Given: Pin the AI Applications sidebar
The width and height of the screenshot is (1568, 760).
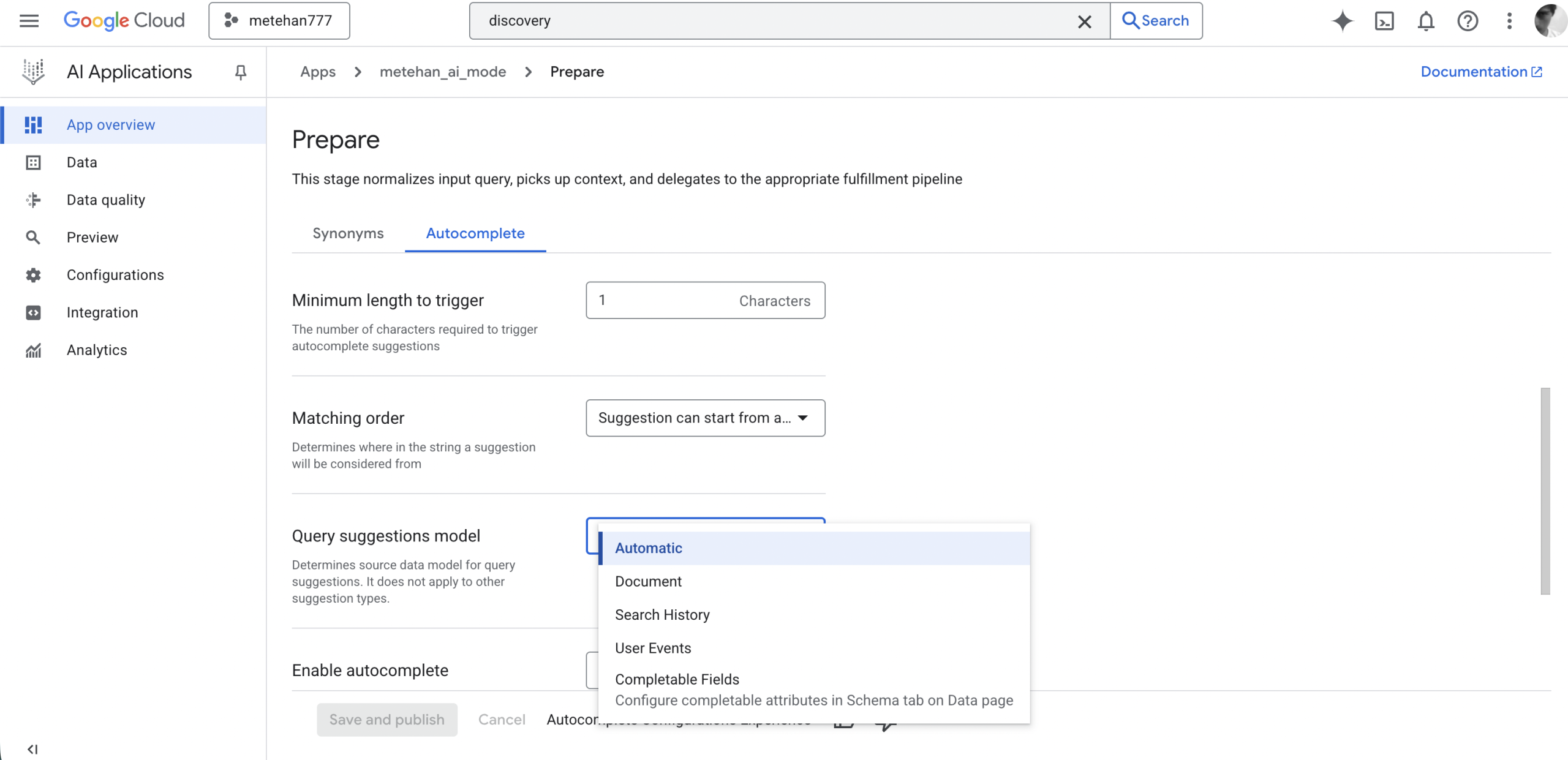Looking at the screenshot, I should coord(241,72).
